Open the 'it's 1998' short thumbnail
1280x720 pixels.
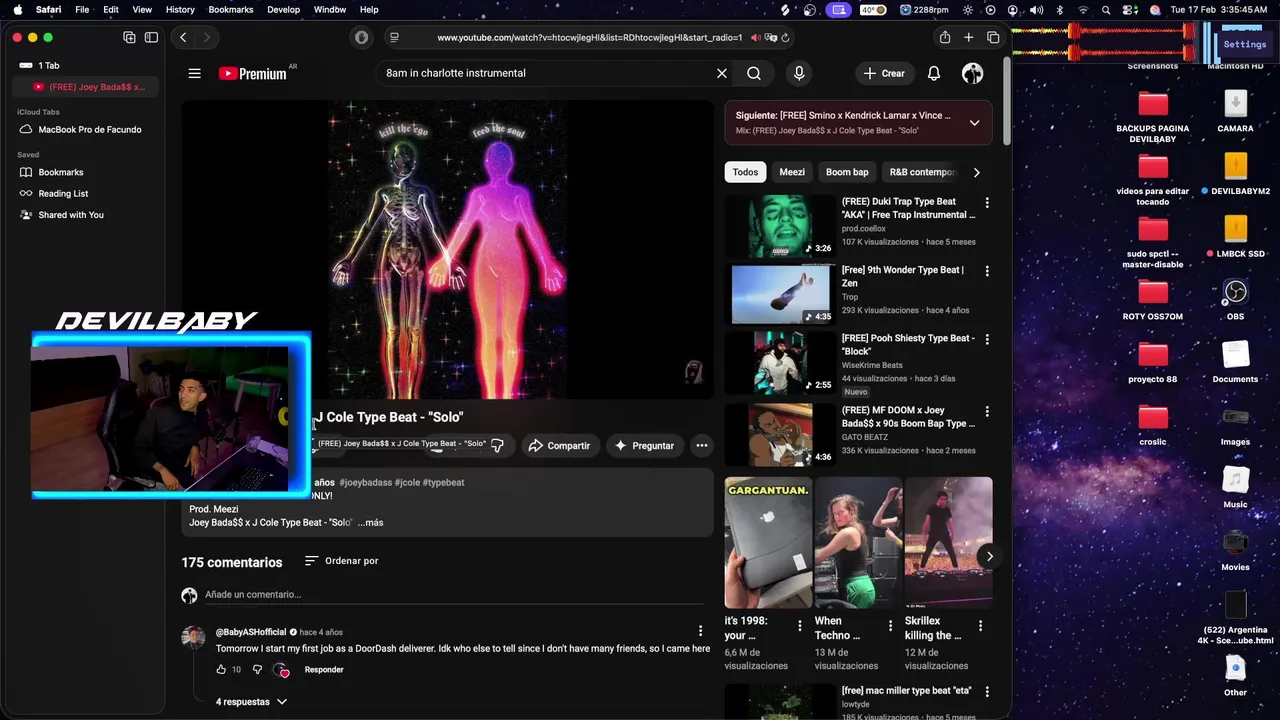(768, 542)
